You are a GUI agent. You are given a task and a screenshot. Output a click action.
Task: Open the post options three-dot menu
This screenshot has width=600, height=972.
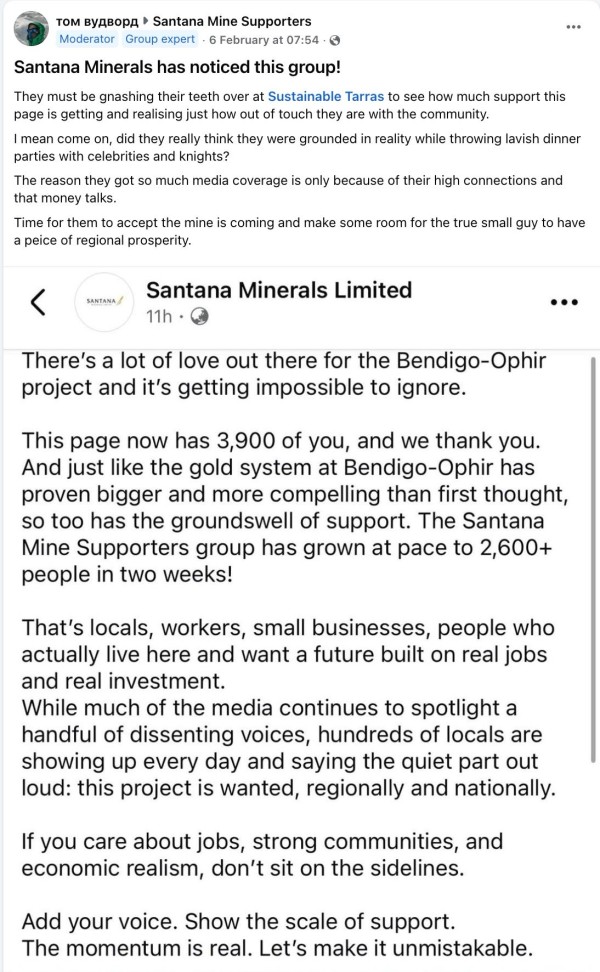tap(573, 26)
